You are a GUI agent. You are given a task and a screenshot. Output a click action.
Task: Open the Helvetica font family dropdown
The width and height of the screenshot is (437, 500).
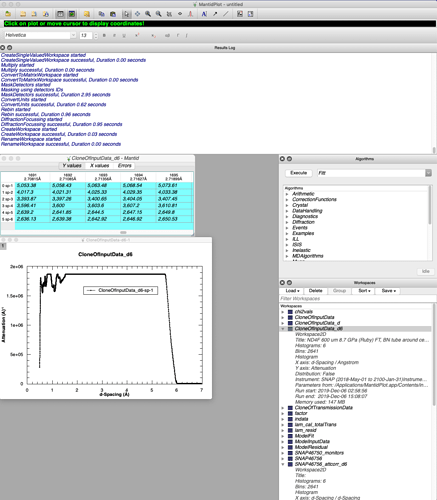coord(73,35)
